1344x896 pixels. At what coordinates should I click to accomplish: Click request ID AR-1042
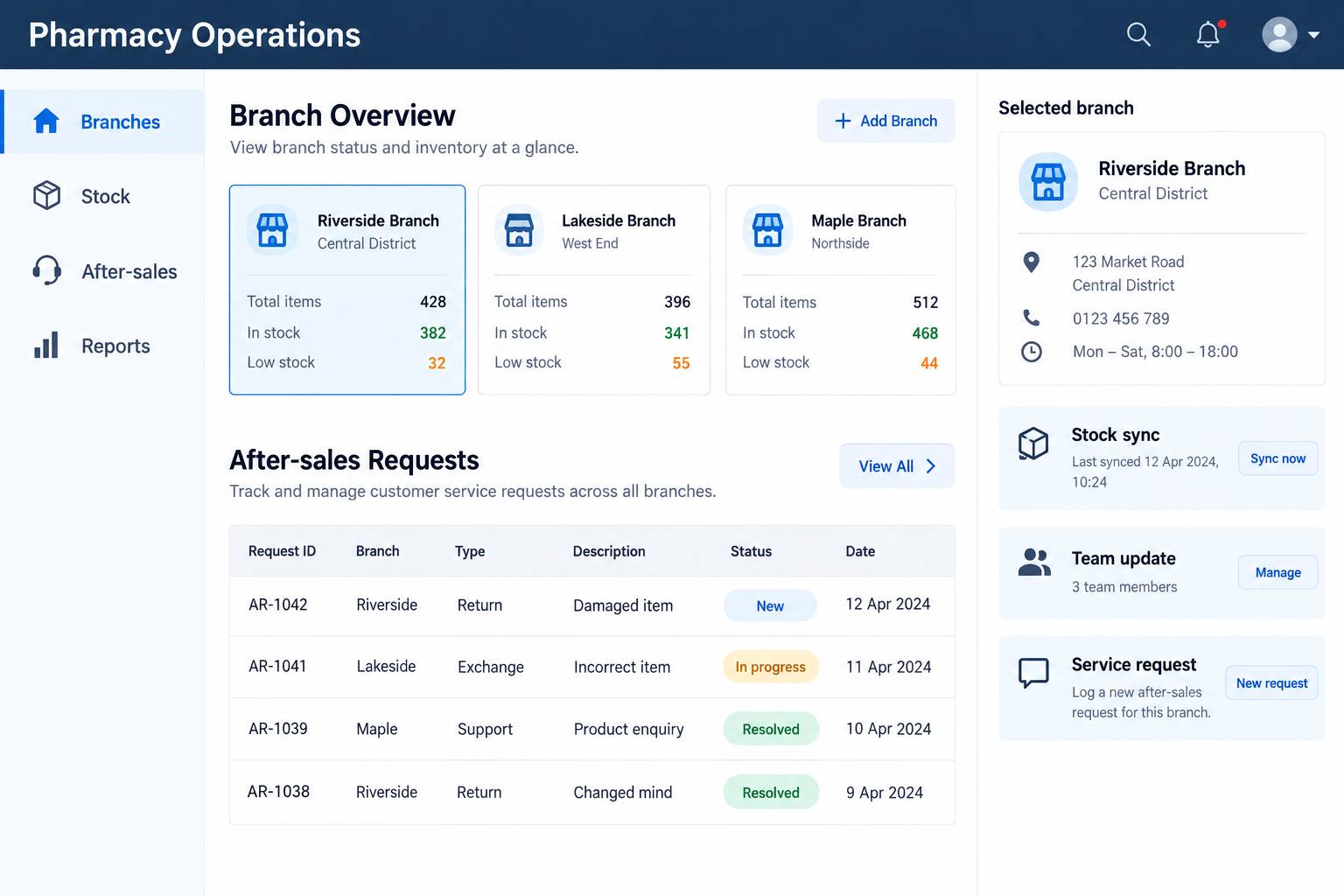coord(278,605)
